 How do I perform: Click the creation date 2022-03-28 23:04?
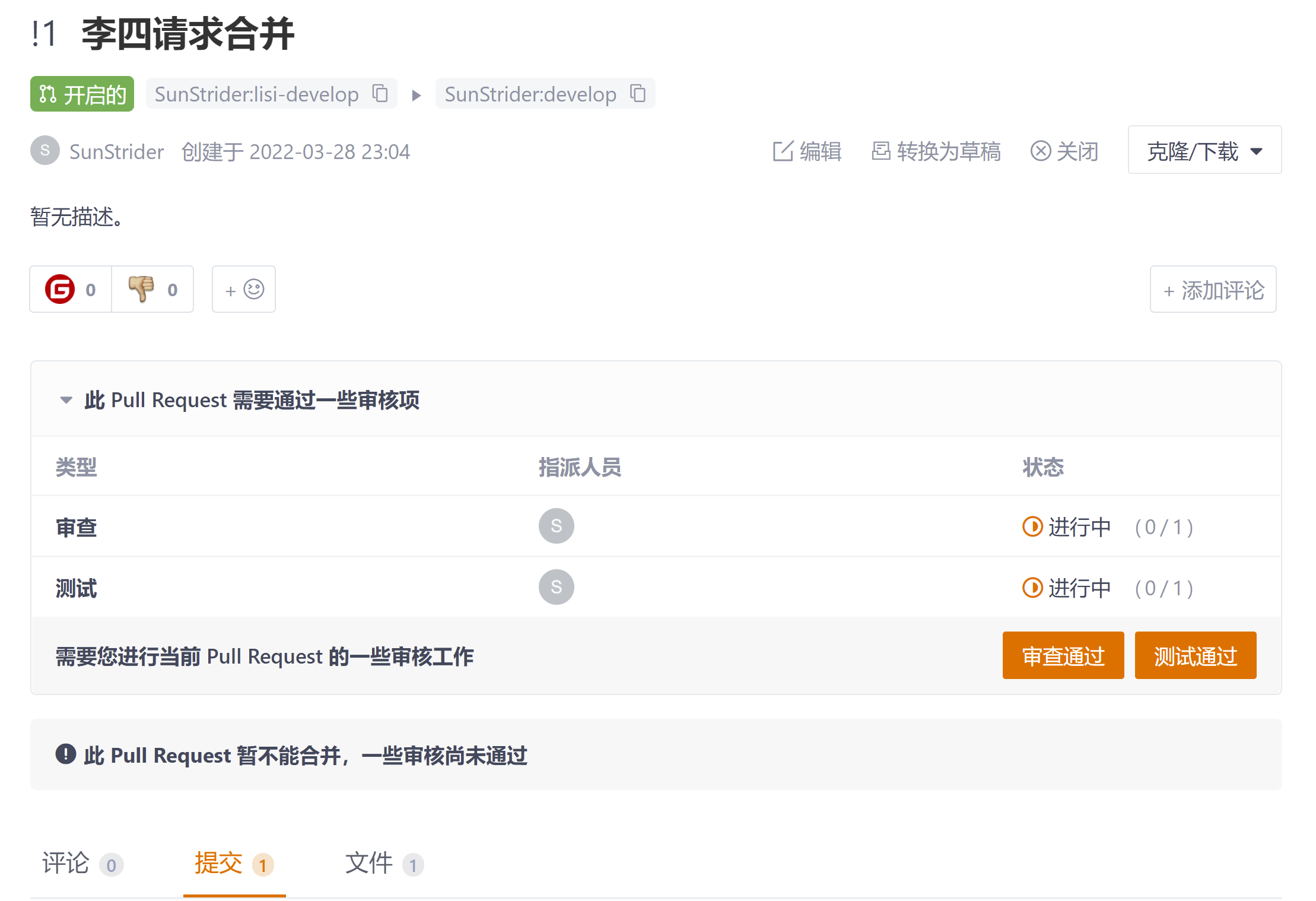tap(329, 151)
